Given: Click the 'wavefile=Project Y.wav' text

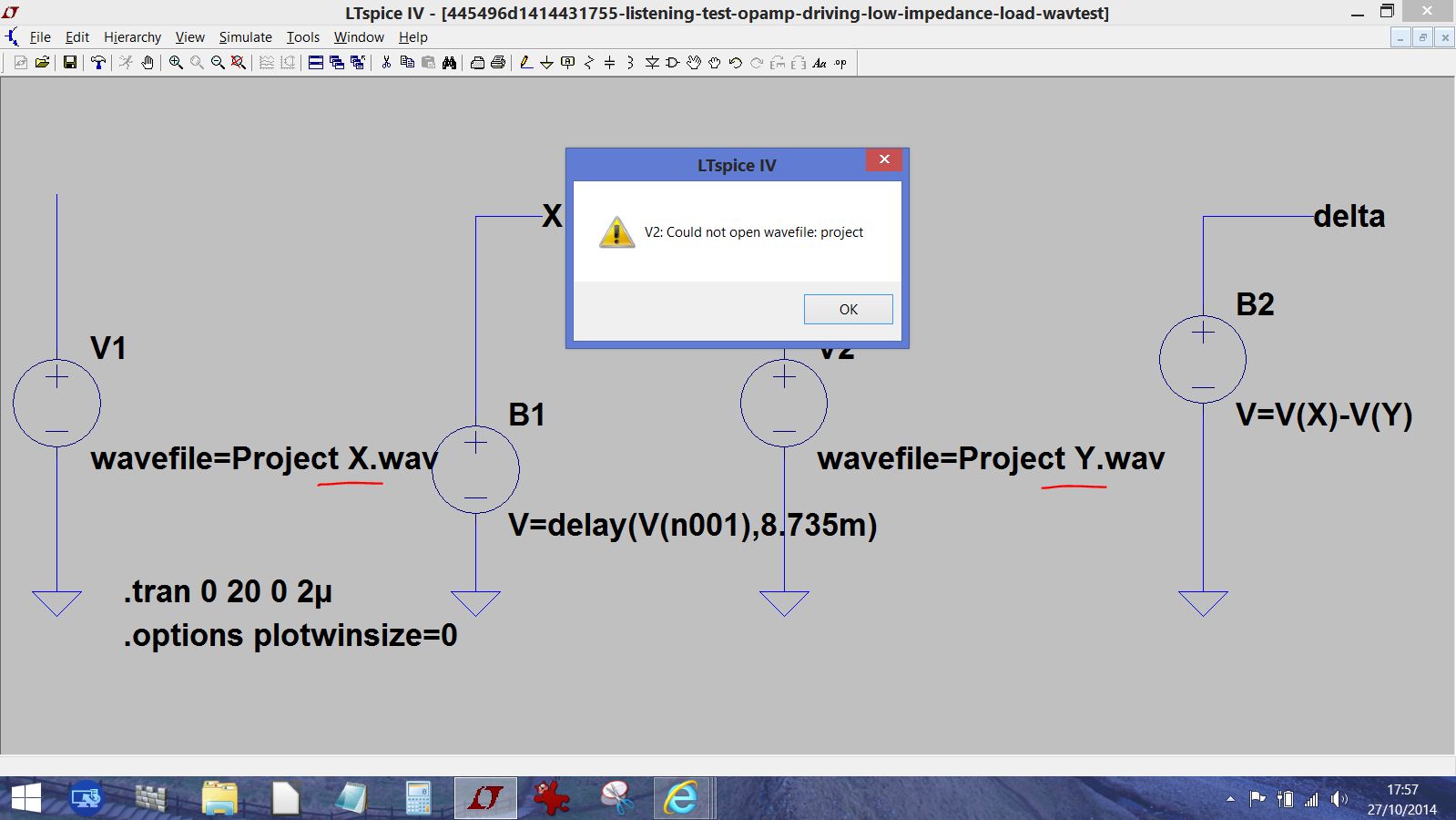Looking at the screenshot, I should [x=991, y=458].
